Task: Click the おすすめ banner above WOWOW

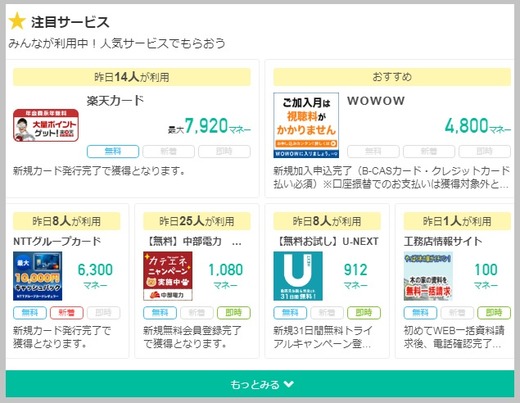Action: point(392,77)
